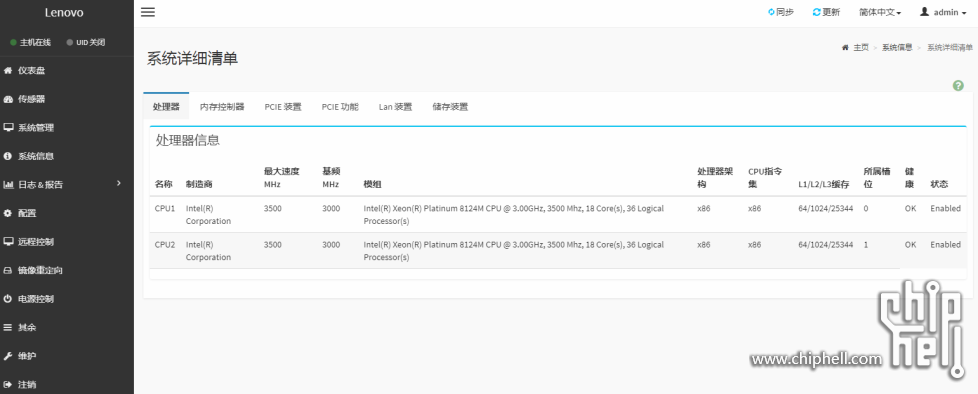Image resolution: width=978 pixels, height=394 pixels.
Task: Click the 状态 column header
Action: point(939,184)
